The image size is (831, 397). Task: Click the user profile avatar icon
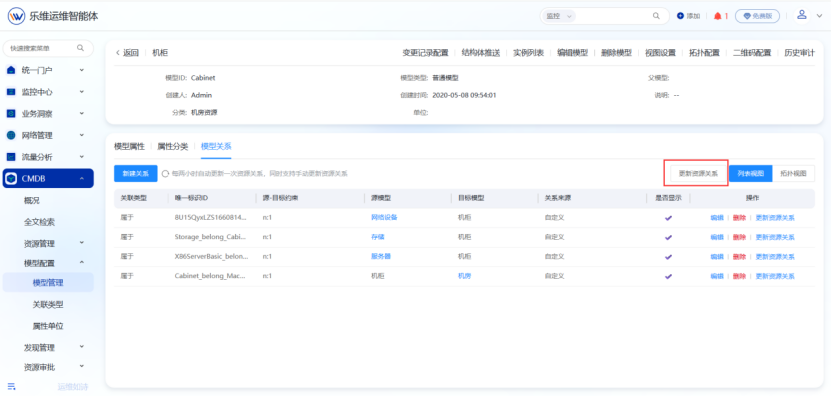click(x=802, y=15)
